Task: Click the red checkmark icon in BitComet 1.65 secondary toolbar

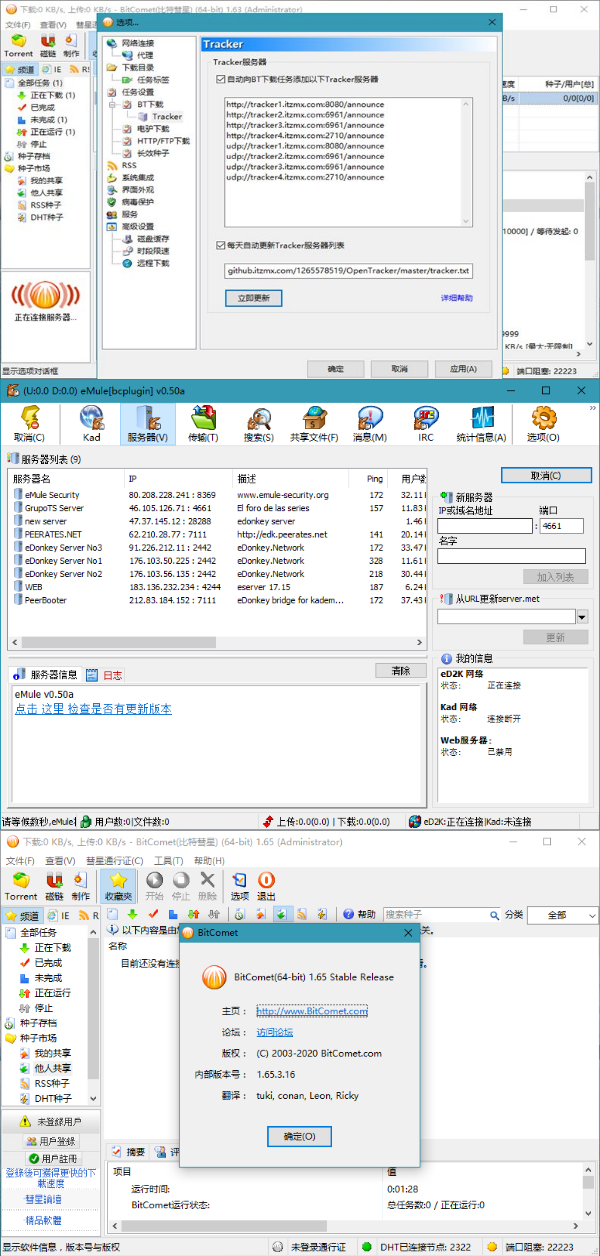Action: tap(153, 914)
